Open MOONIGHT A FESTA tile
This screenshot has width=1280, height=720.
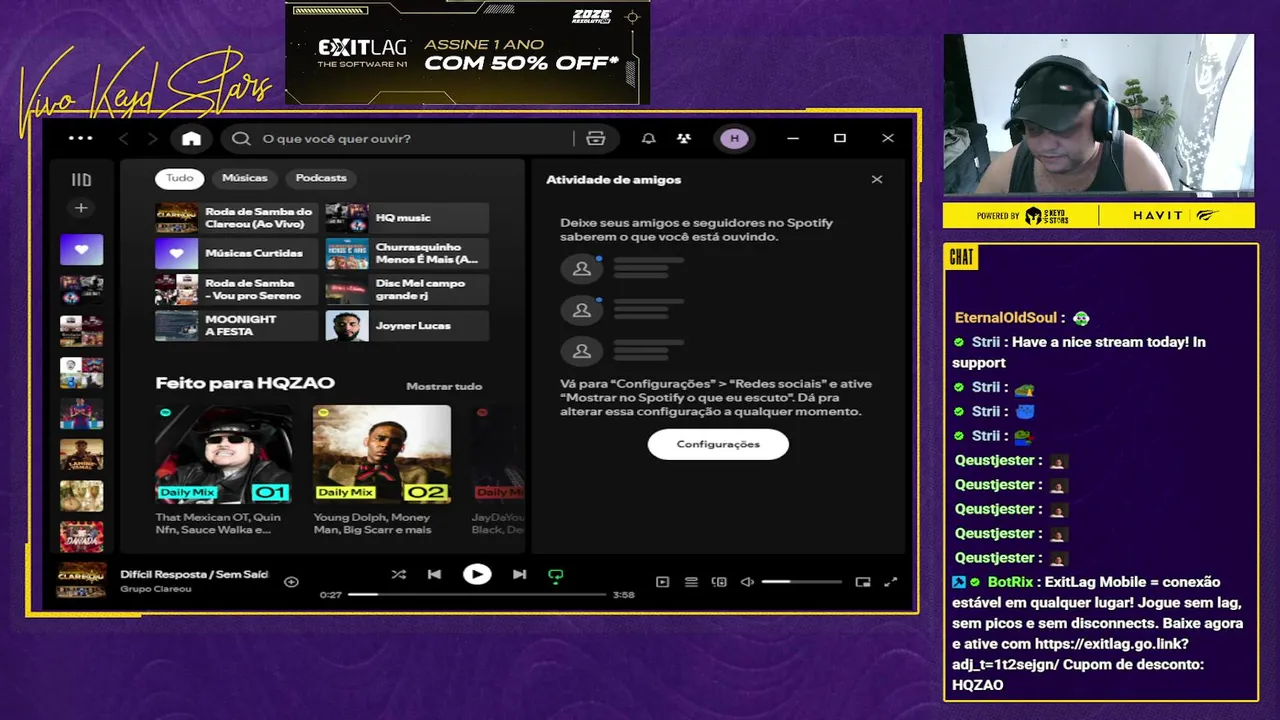[x=237, y=326]
